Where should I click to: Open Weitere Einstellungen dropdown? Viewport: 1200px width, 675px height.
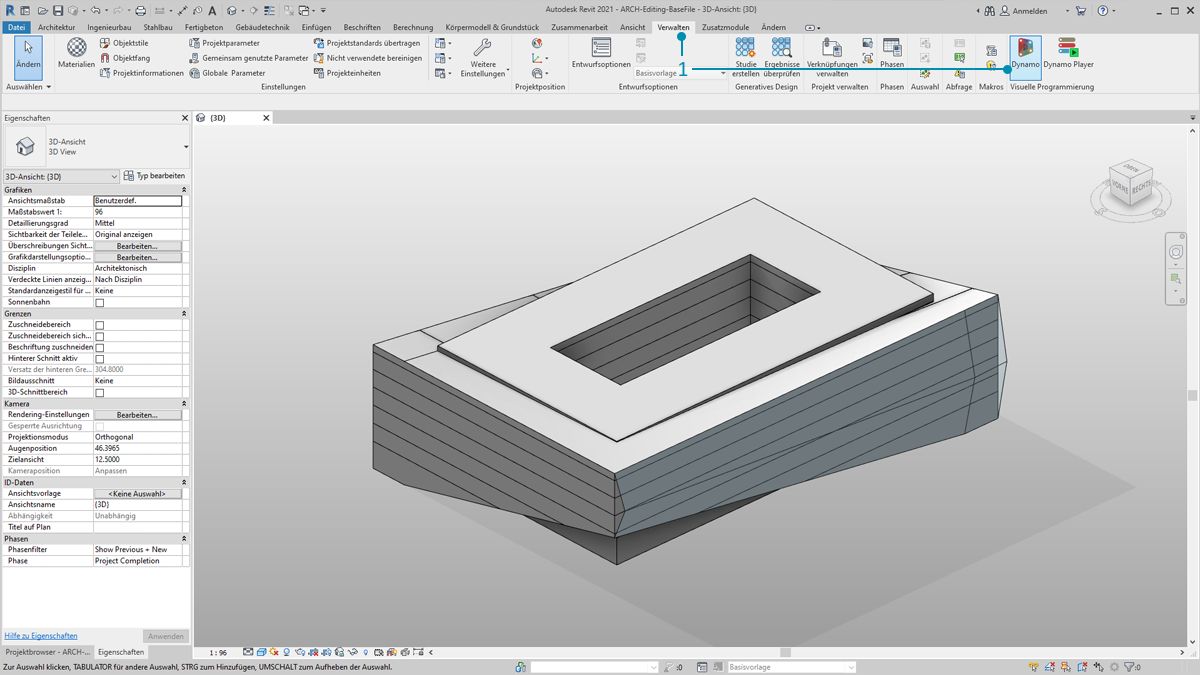click(x=484, y=58)
